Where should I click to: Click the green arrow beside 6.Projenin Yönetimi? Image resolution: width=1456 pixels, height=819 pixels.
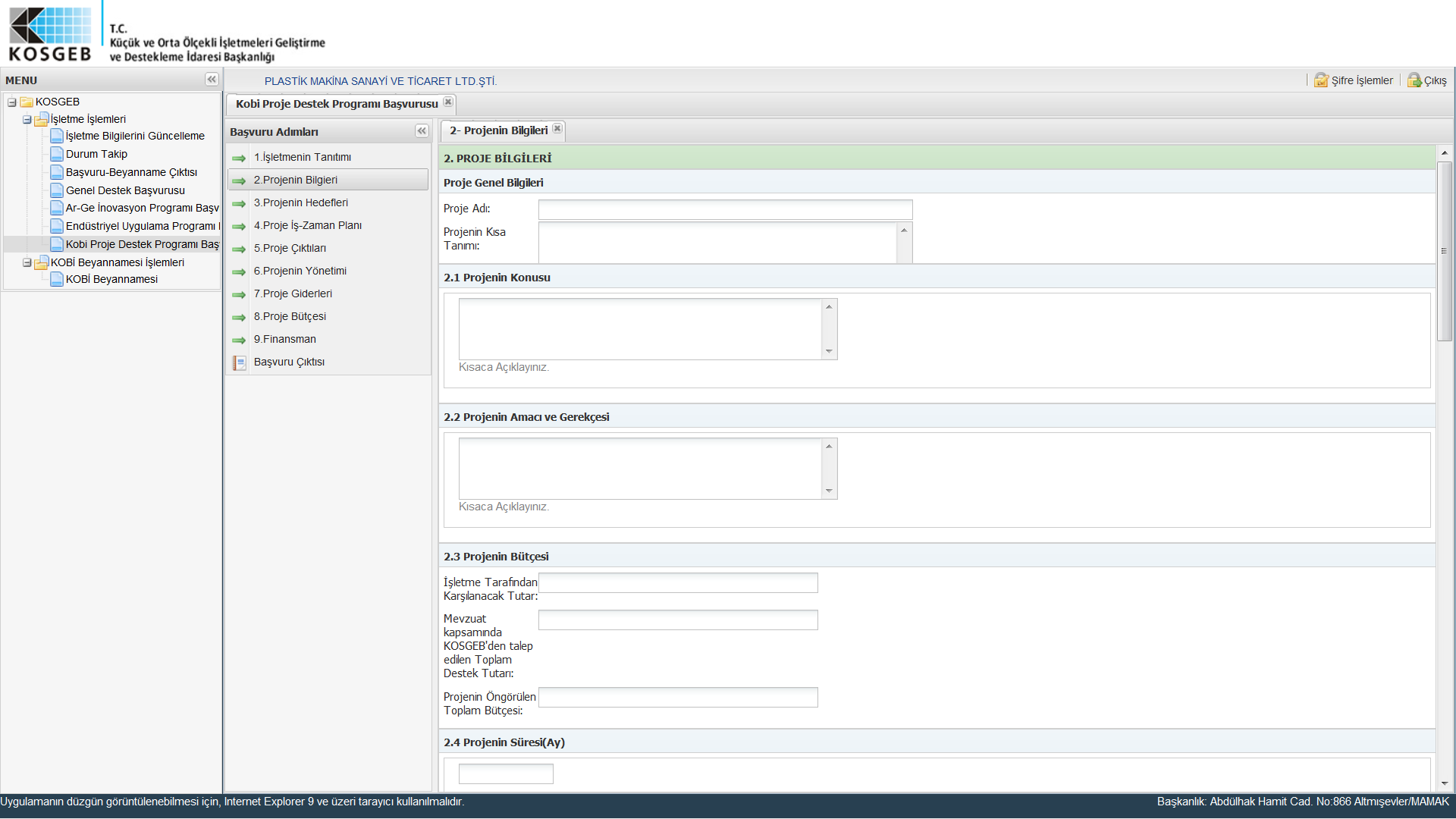tap(239, 271)
